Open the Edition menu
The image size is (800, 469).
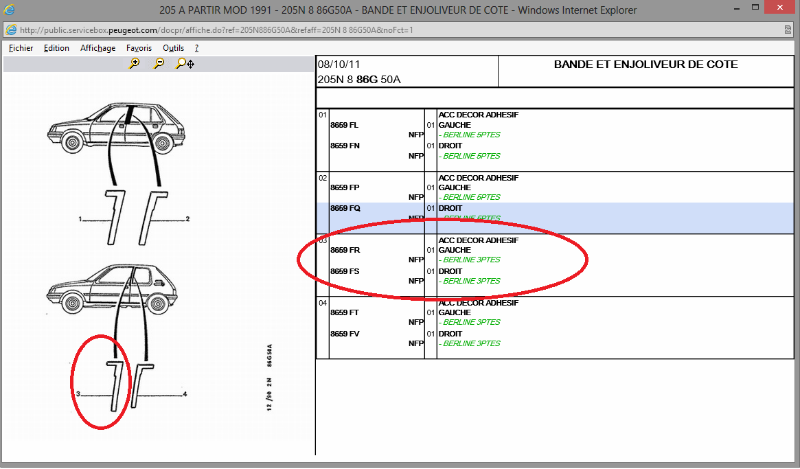(x=56, y=48)
